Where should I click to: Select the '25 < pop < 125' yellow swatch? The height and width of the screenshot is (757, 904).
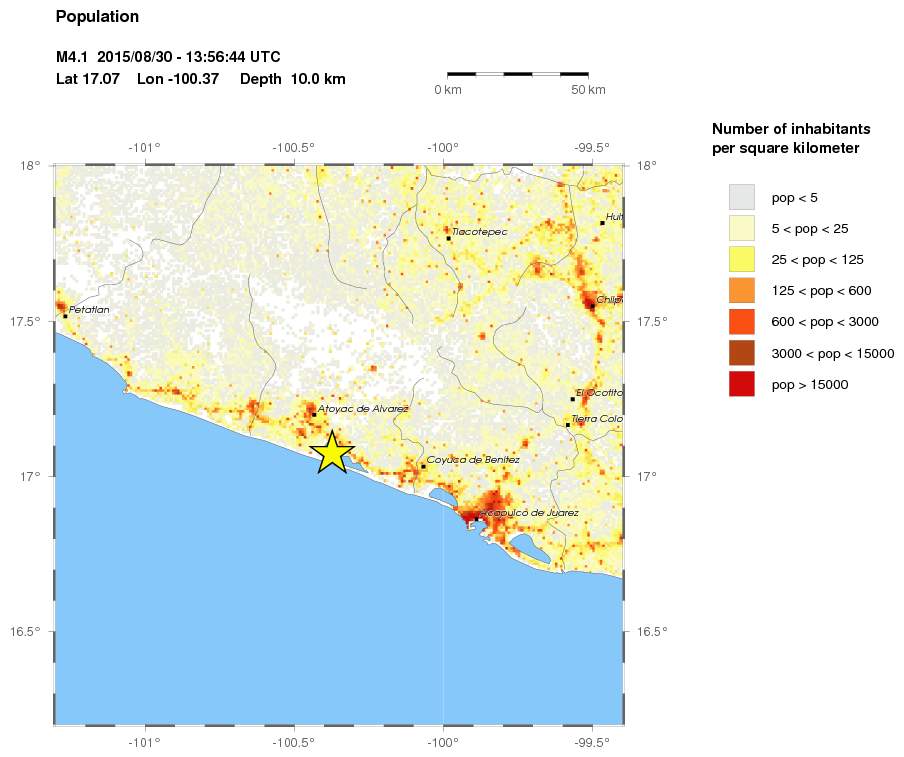click(741, 259)
